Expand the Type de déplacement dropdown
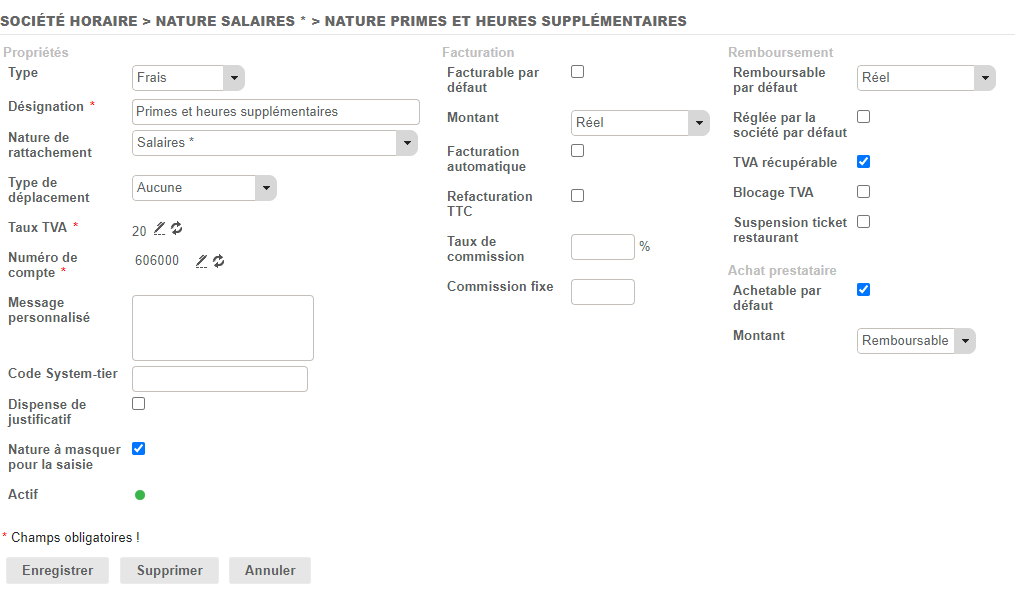 pos(204,188)
